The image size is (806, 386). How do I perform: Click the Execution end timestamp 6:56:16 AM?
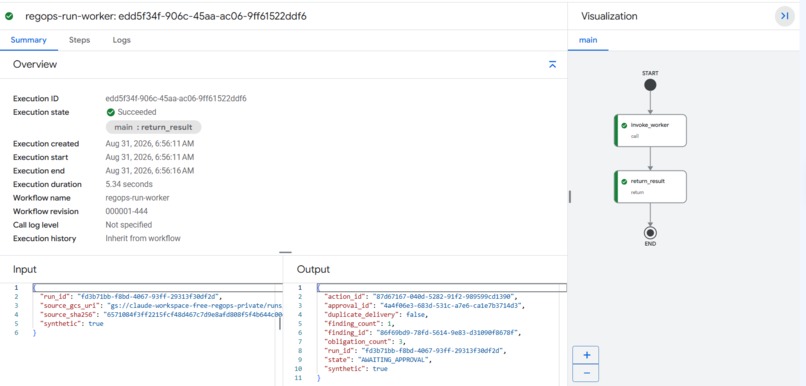[150, 171]
